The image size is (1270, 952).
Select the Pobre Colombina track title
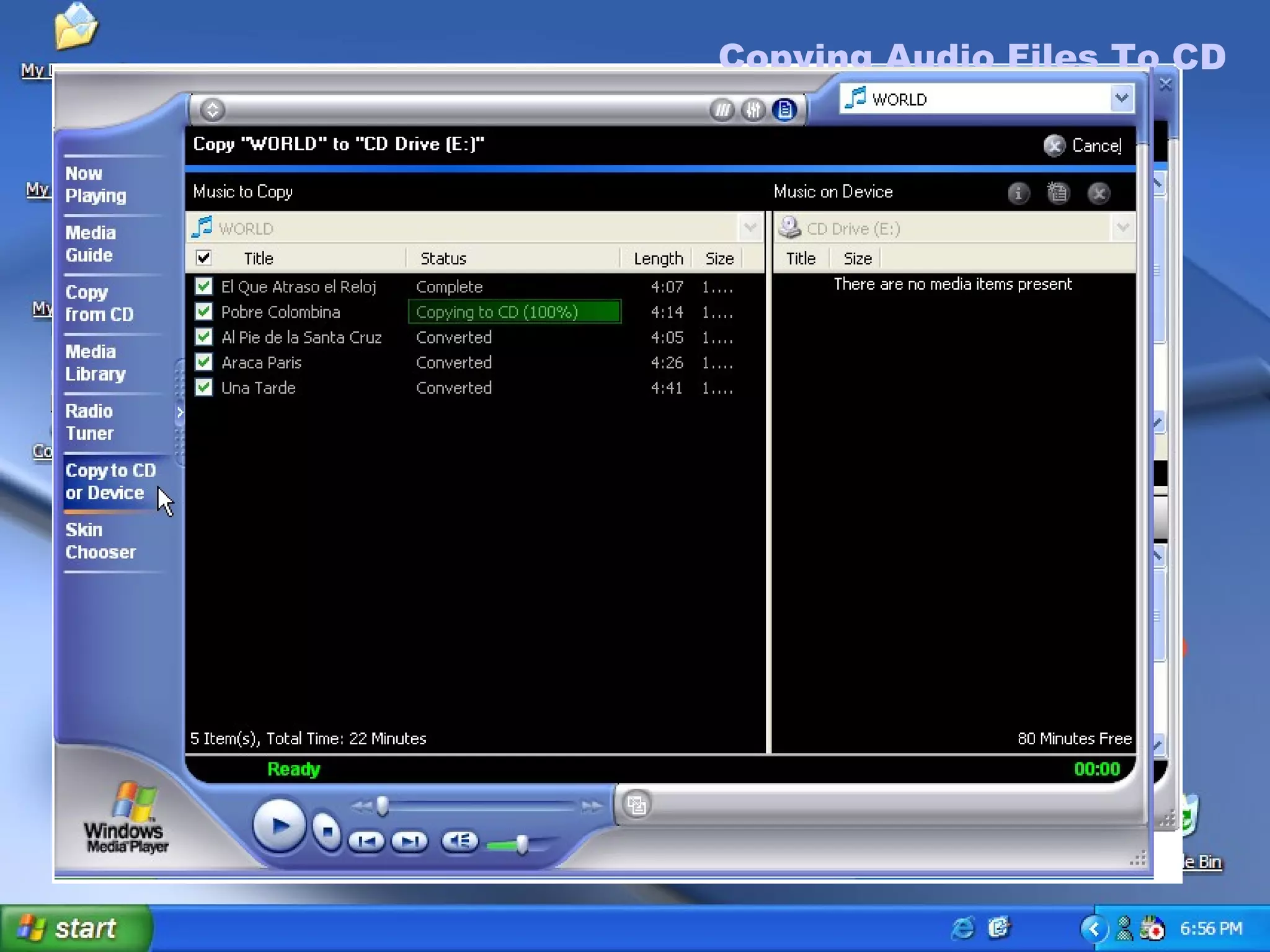coord(281,312)
